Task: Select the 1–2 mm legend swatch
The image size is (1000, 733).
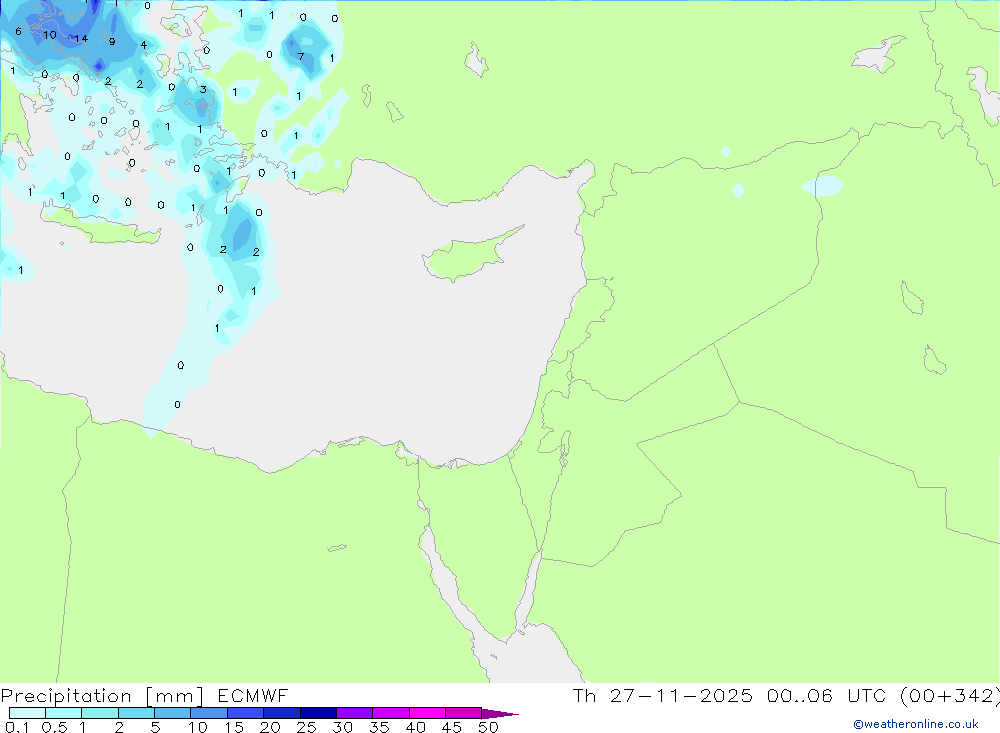Action: pos(100,713)
